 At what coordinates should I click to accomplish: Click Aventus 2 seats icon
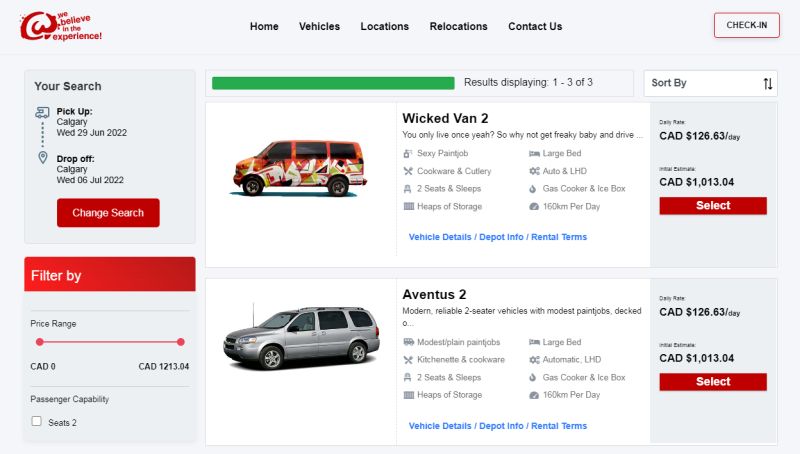(x=408, y=377)
